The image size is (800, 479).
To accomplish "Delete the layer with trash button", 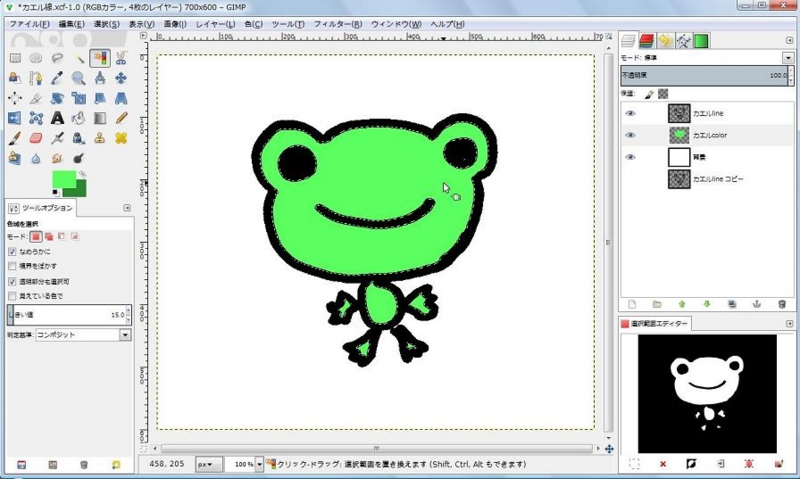I will click(782, 305).
